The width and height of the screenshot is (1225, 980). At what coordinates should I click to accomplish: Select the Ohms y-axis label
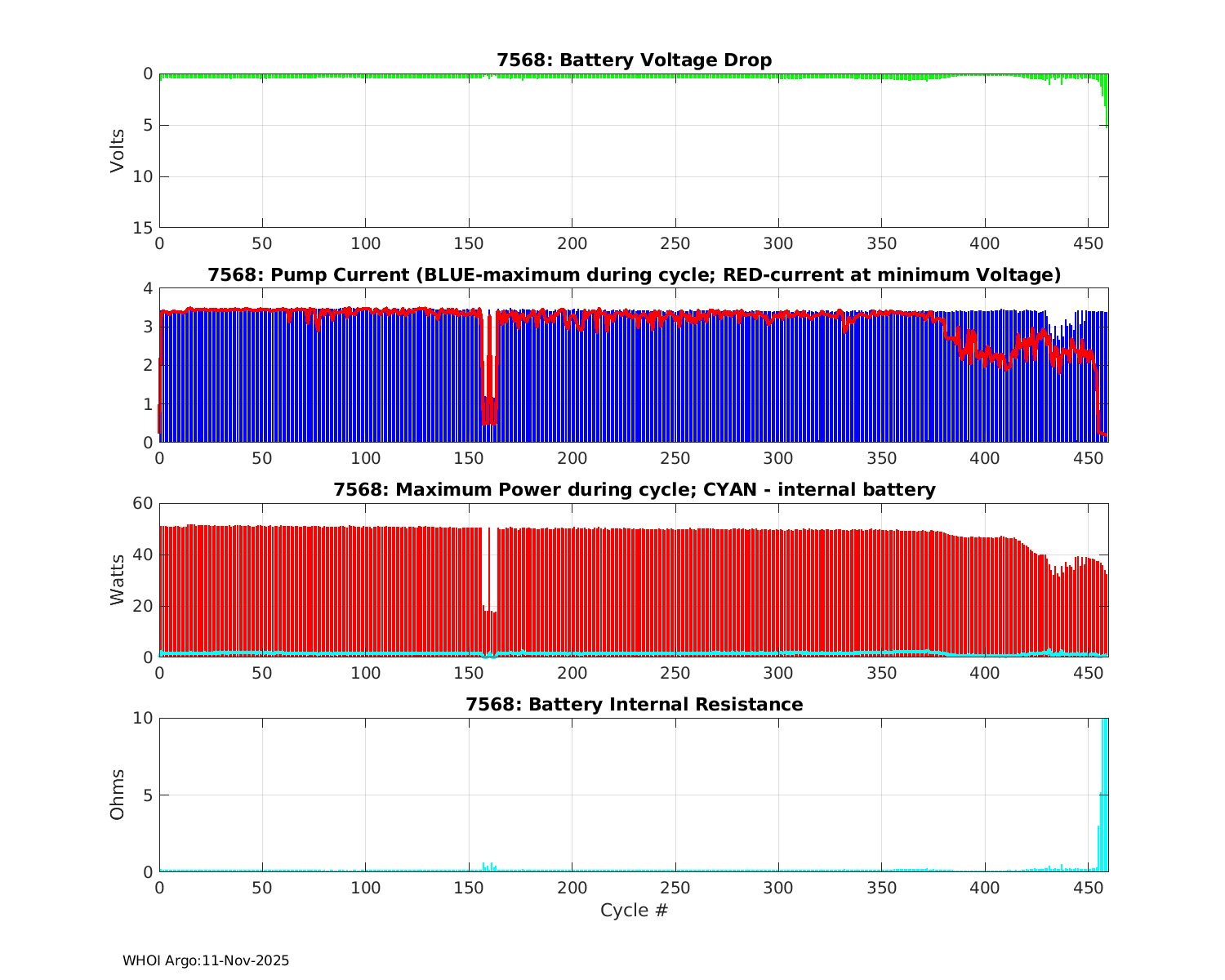(x=118, y=795)
